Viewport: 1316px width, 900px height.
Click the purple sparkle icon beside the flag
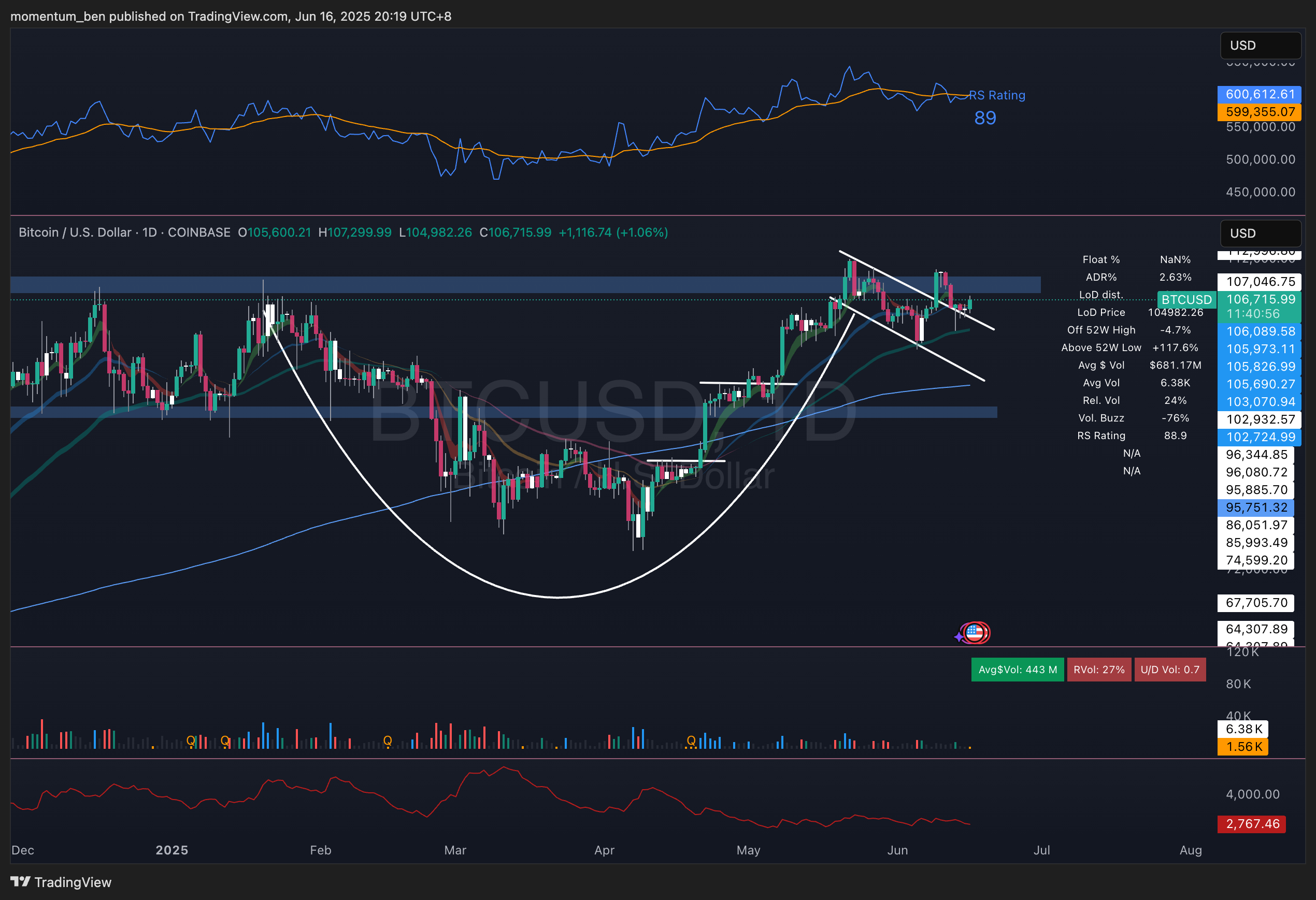(959, 637)
